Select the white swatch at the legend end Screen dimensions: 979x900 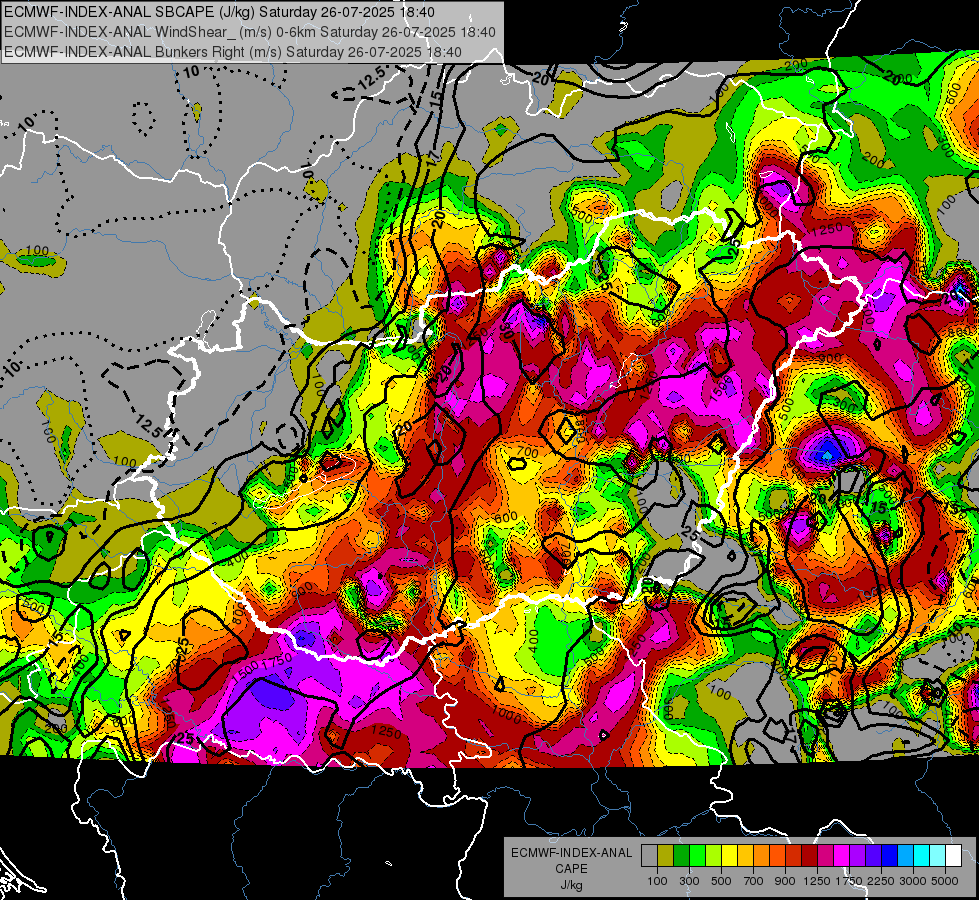(953, 855)
